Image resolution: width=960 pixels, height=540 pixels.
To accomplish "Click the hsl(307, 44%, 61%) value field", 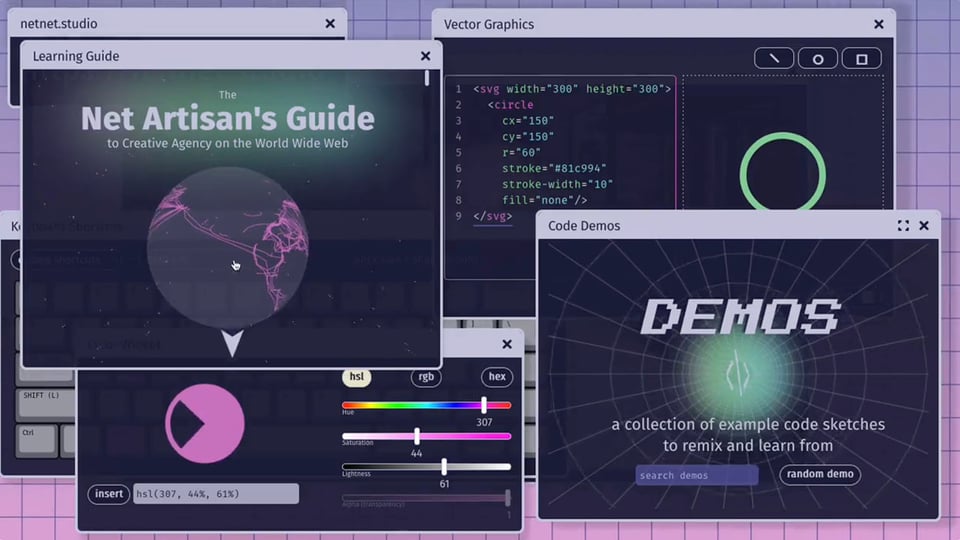I will click(x=216, y=493).
